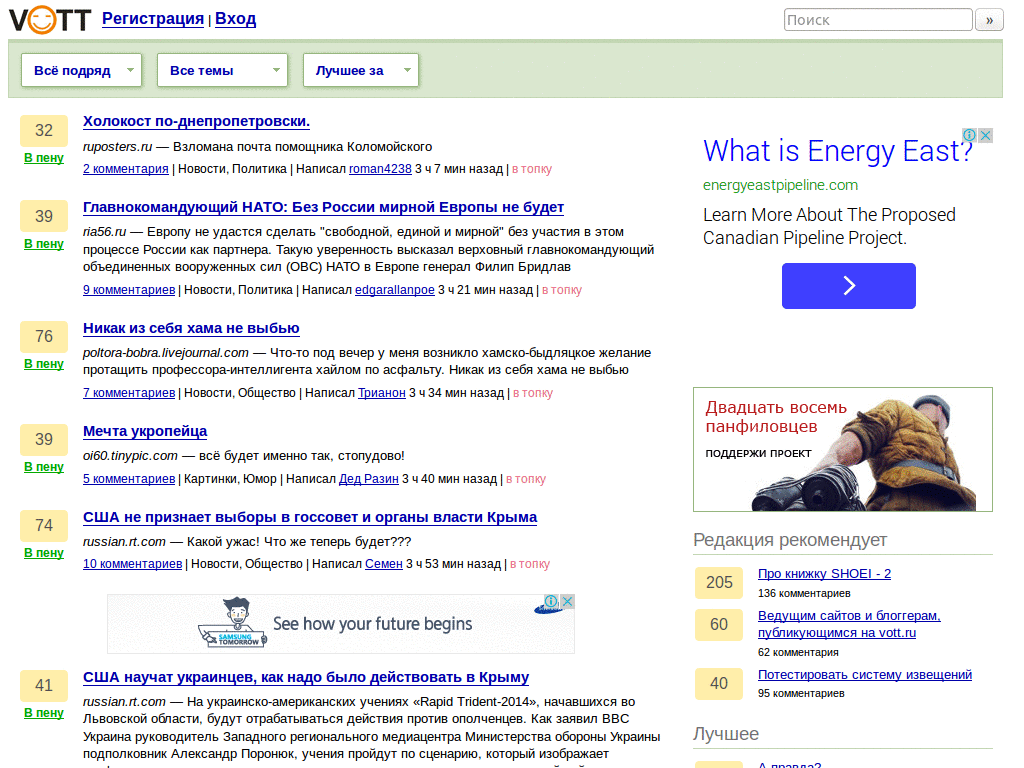Screen dimensions: 1024x768
Task: Click В пену under first score 39
Action: tap(44, 244)
